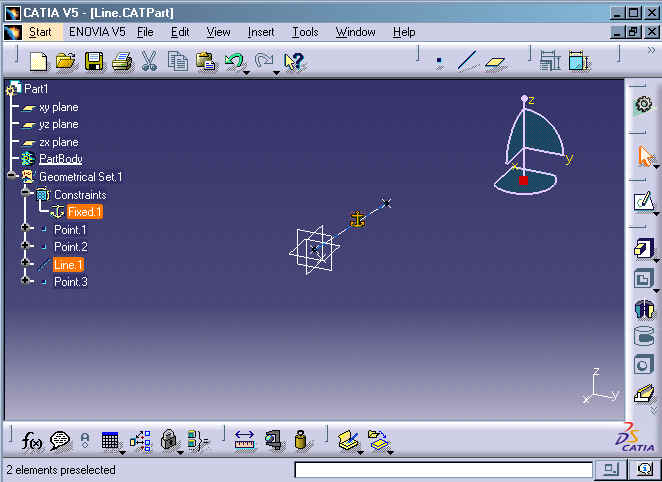Open the Insert menu
Screen dimensions: 662x482
click(261, 32)
